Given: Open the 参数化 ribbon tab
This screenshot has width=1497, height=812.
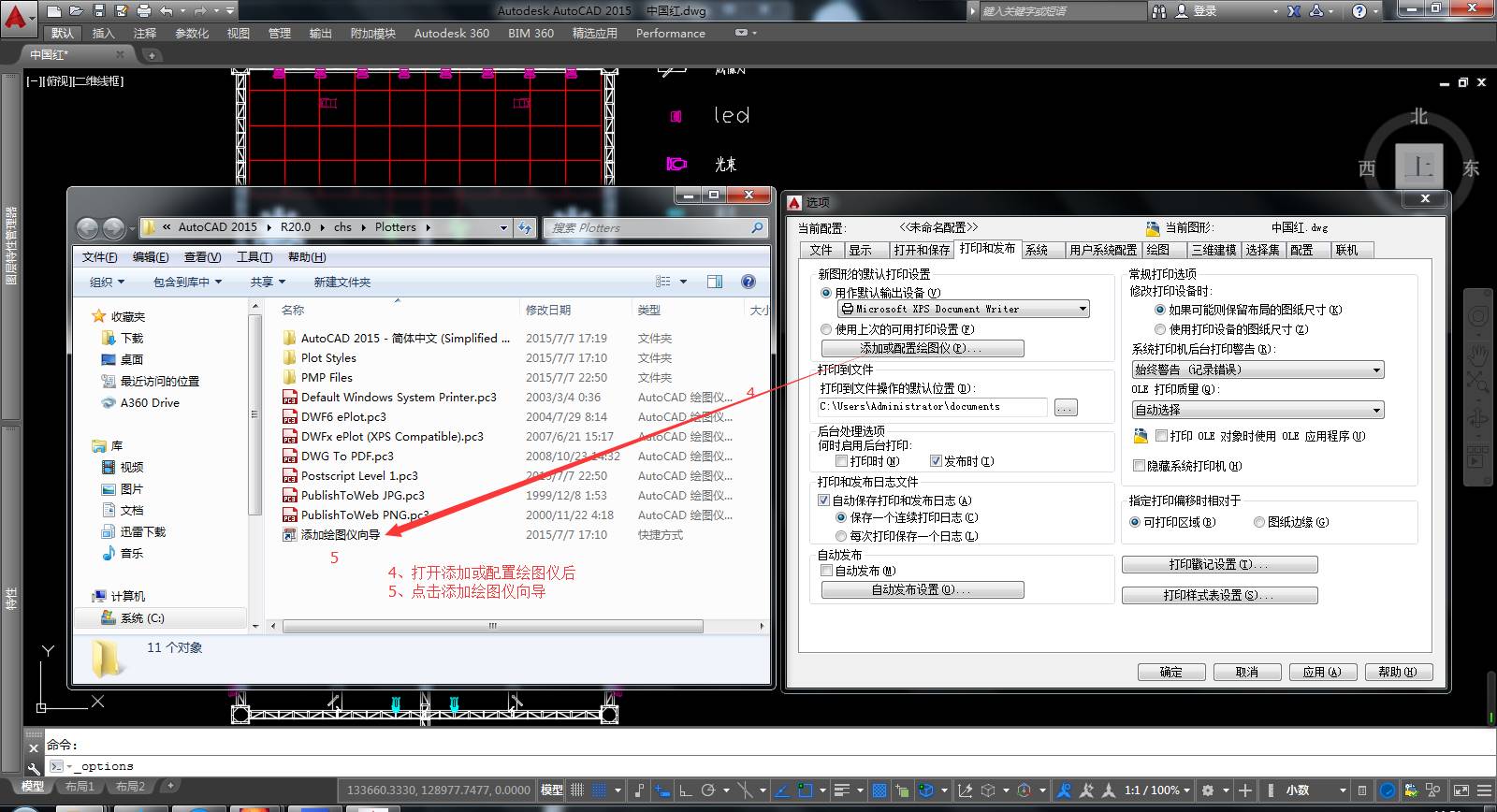Looking at the screenshot, I should coord(192,33).
